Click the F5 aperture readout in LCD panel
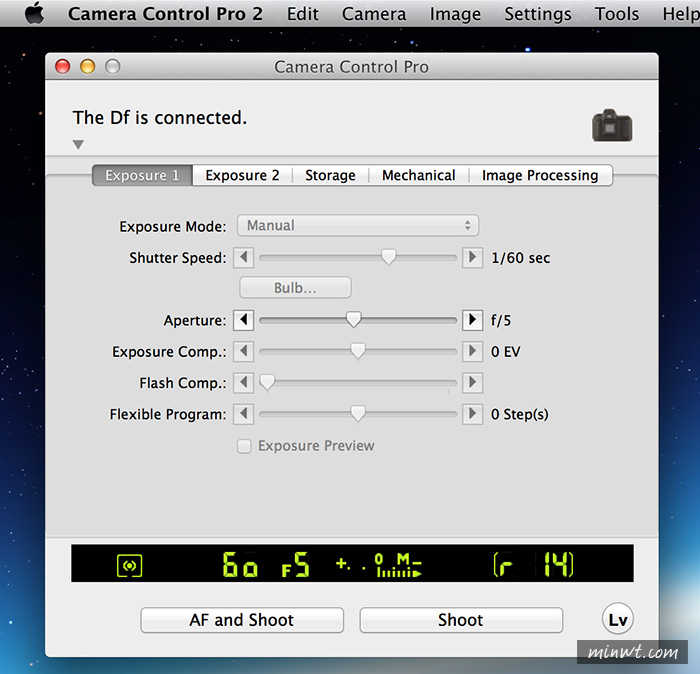The image size is (700, 674). (x=296, y=565)
